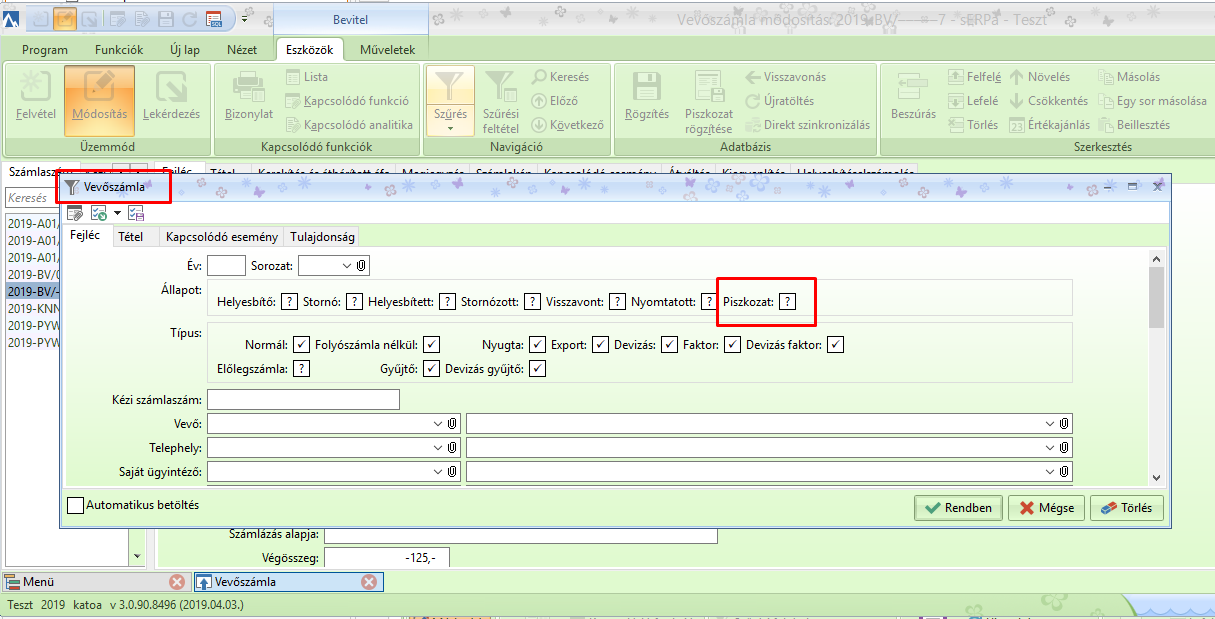Click the Másolás copy command
This screenshot has height=619, width=1215.
(x=1130, y=77)
